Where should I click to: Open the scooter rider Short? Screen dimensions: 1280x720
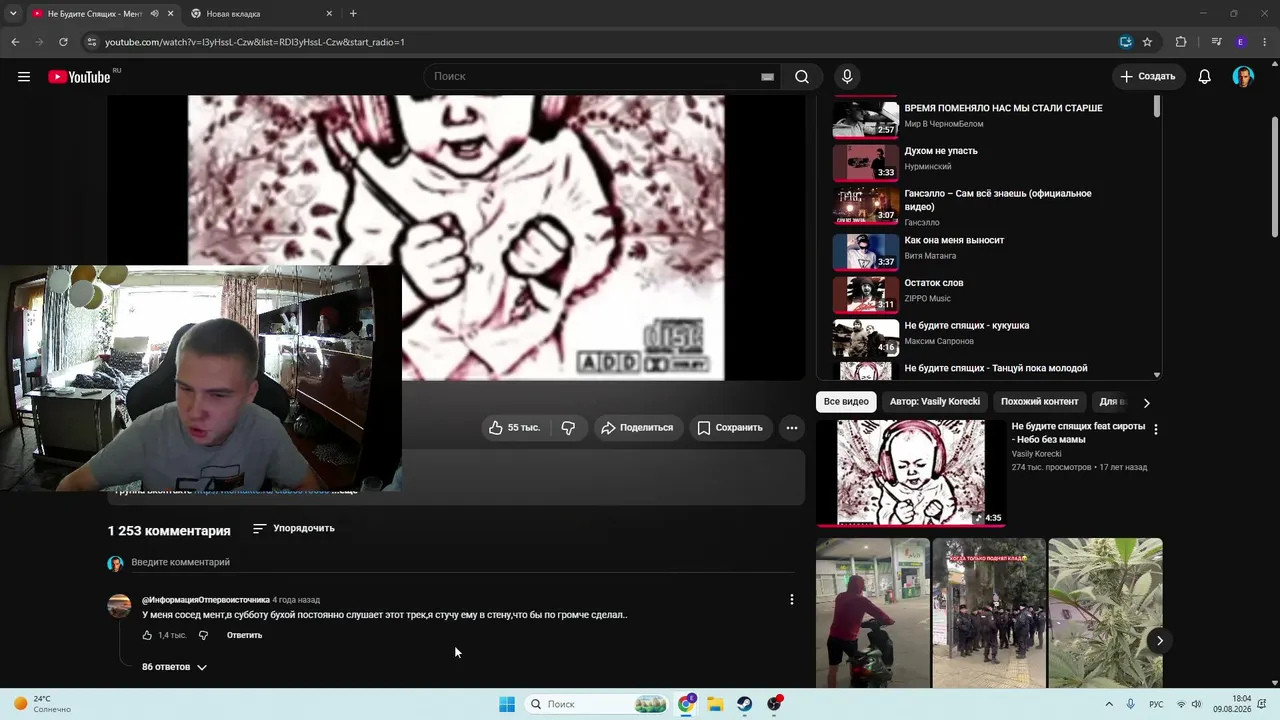coord(873,613)
